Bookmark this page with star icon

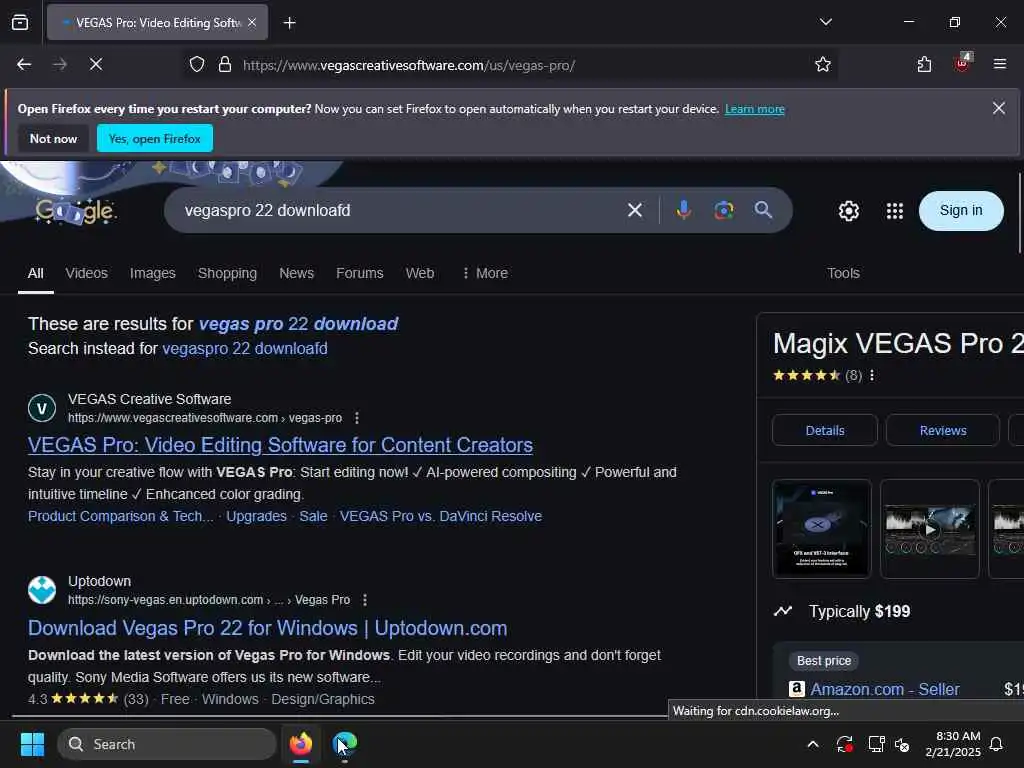tap(823, 65)
